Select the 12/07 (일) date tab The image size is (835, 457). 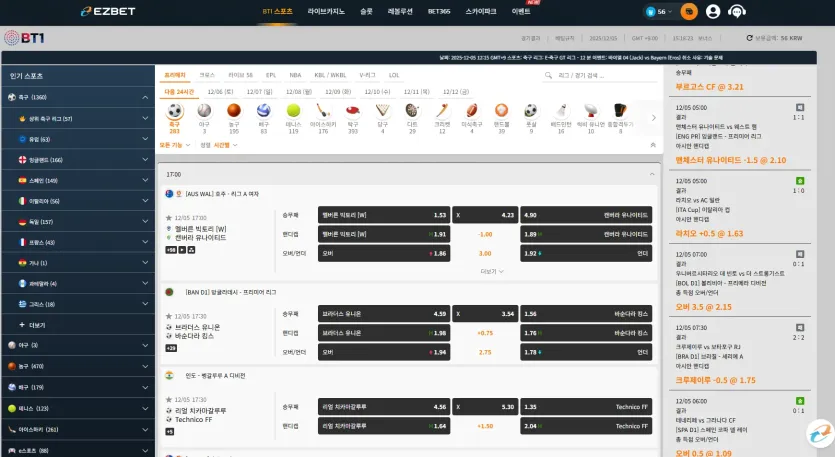point(259,92)
